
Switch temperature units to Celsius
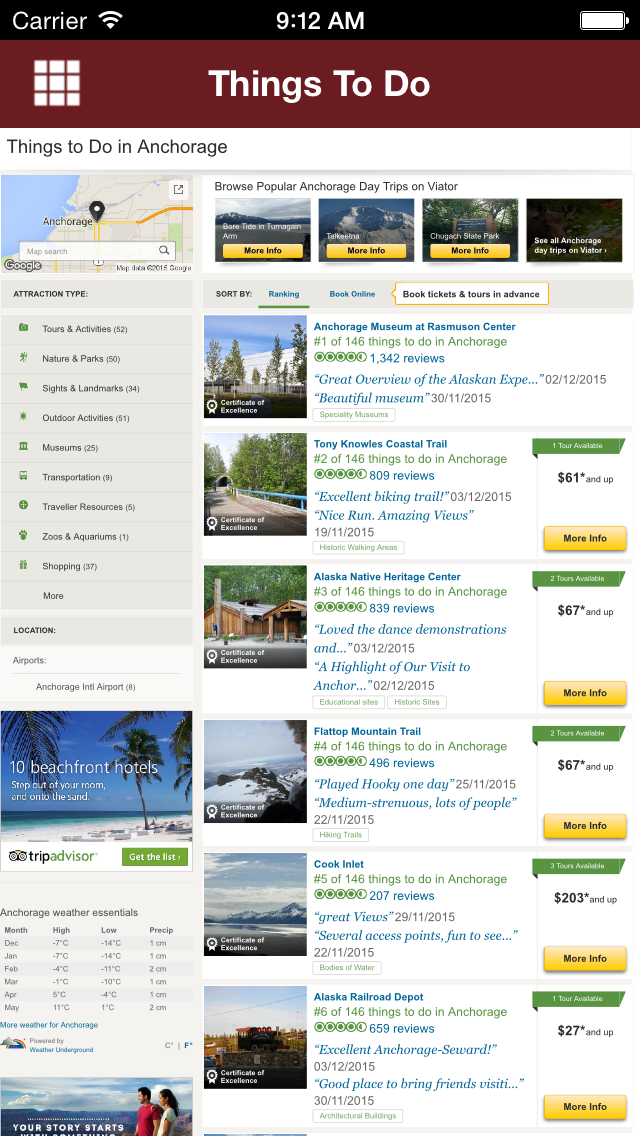click(x=169, y=1045)
